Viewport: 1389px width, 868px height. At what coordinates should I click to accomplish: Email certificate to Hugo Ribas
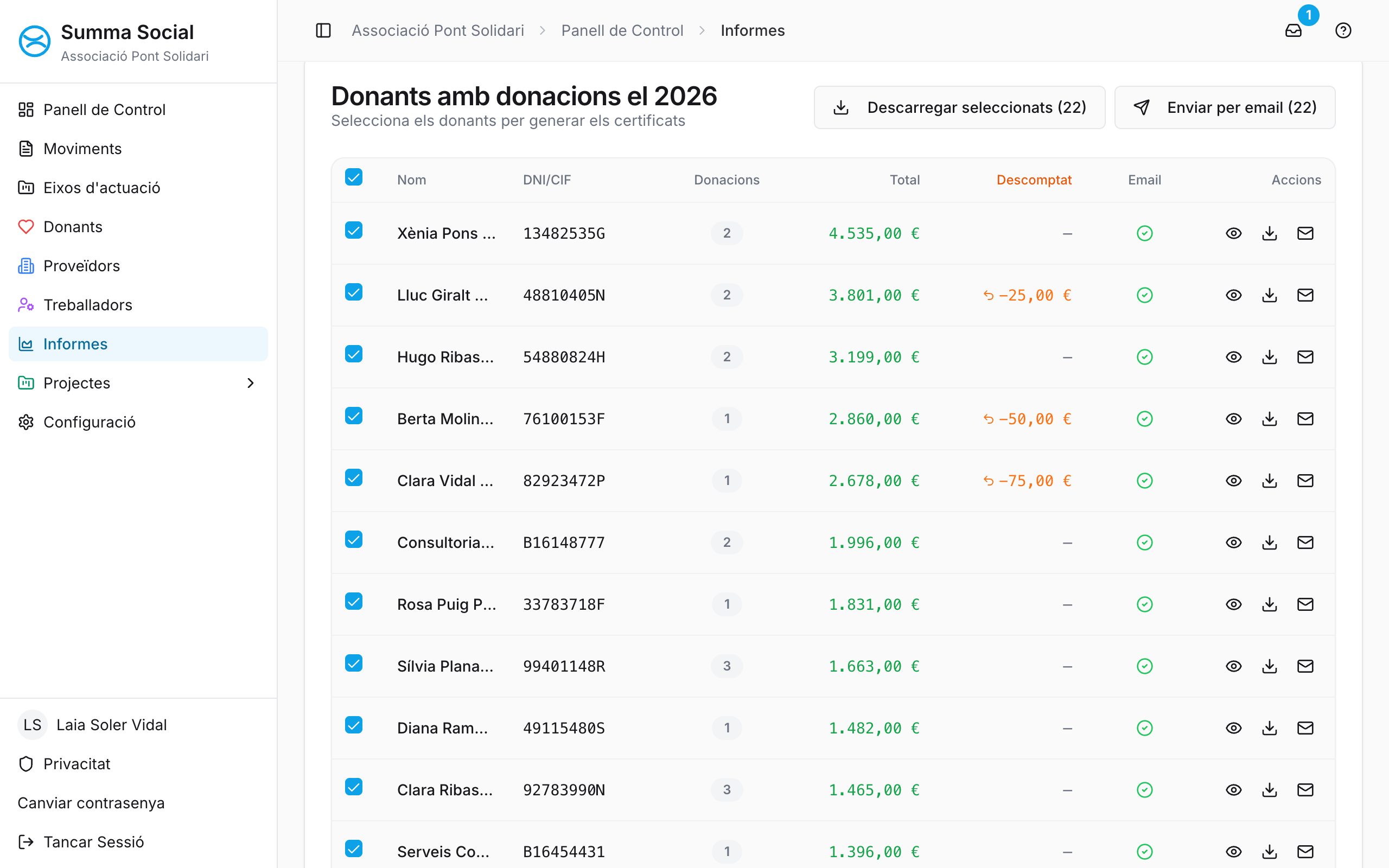tap(1305, 357)
